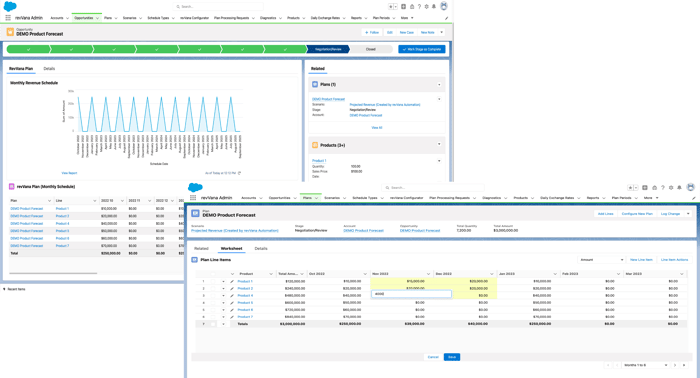Open the app launcher in the Plan window
The width and height of the screenshot is (700, 378).
point(193,198)
